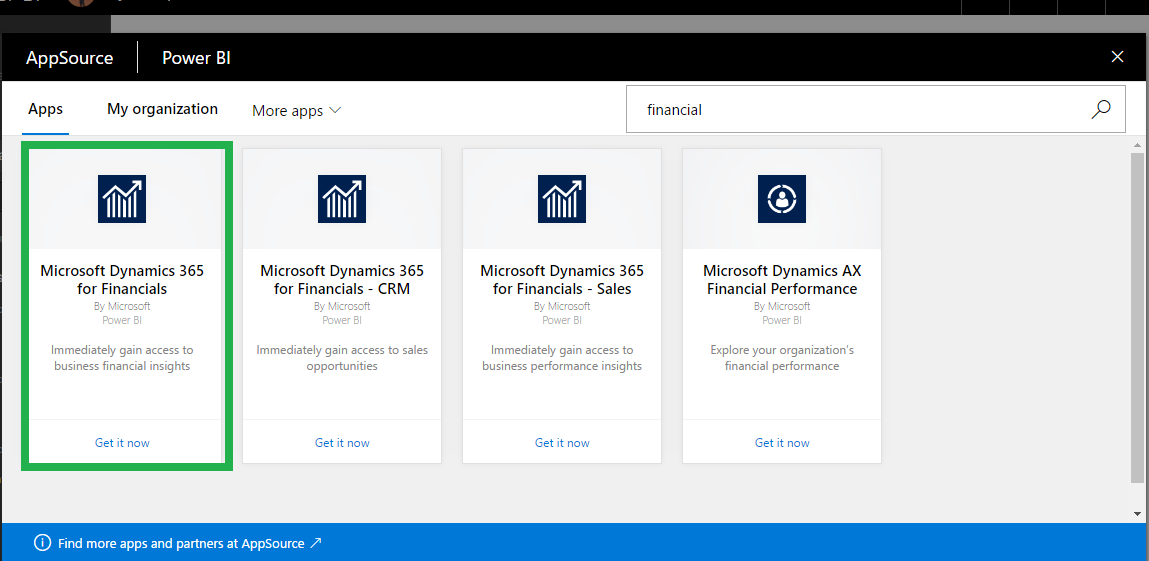The height and width of the screenshot is (561, 1149).
Task: Click 'Explore your organization's financial performance' description
Action: (x=782, y=357)
